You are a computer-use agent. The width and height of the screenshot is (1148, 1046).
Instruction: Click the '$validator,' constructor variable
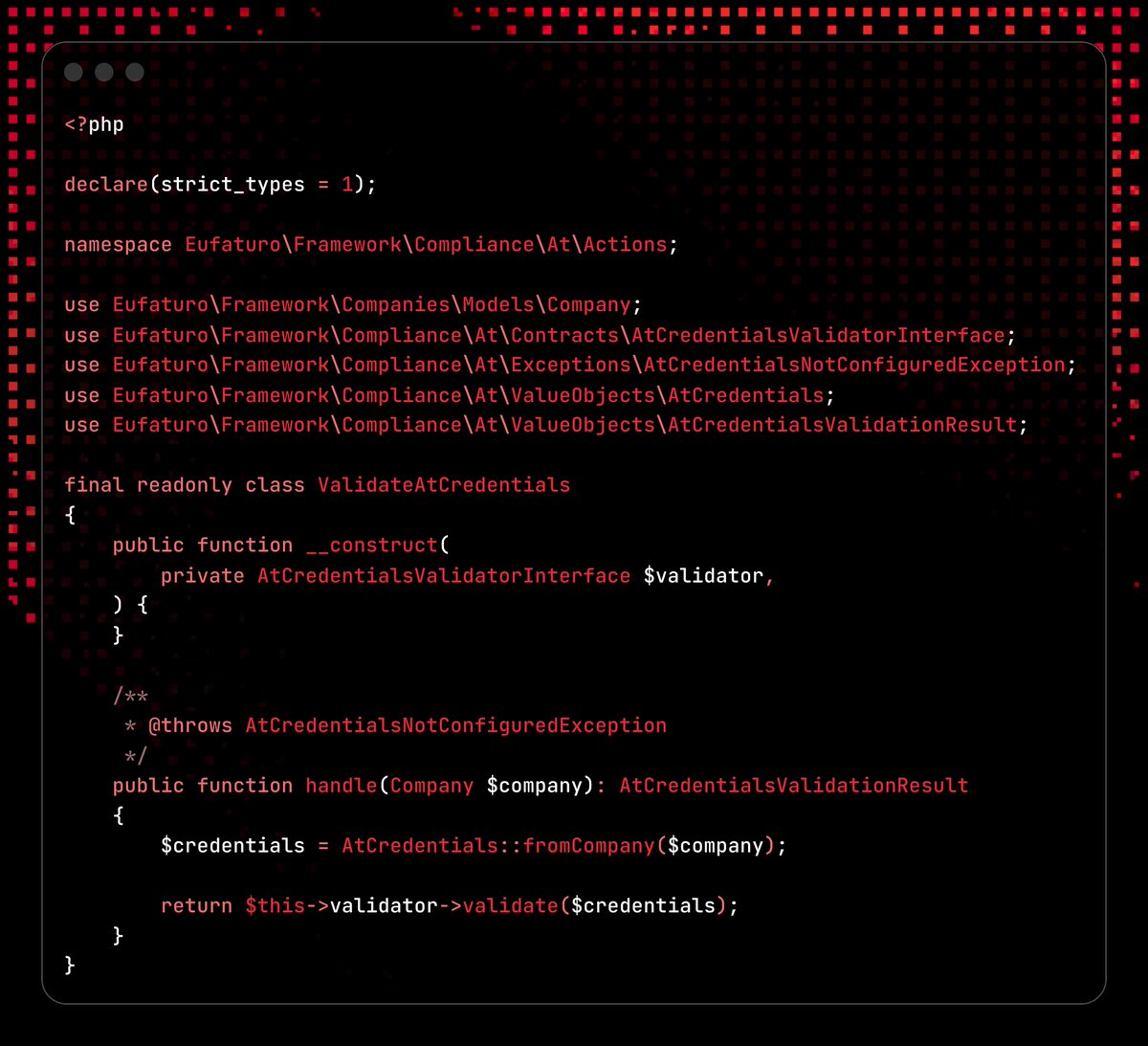click(x=709, y=576)
